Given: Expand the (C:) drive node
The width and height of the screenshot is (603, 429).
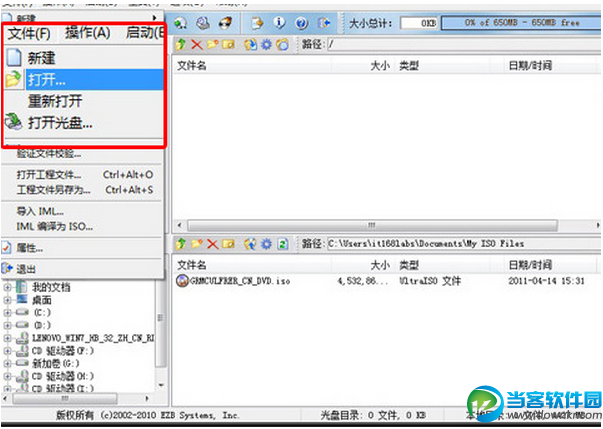Looking at the screenshot, I should point(7,313).
